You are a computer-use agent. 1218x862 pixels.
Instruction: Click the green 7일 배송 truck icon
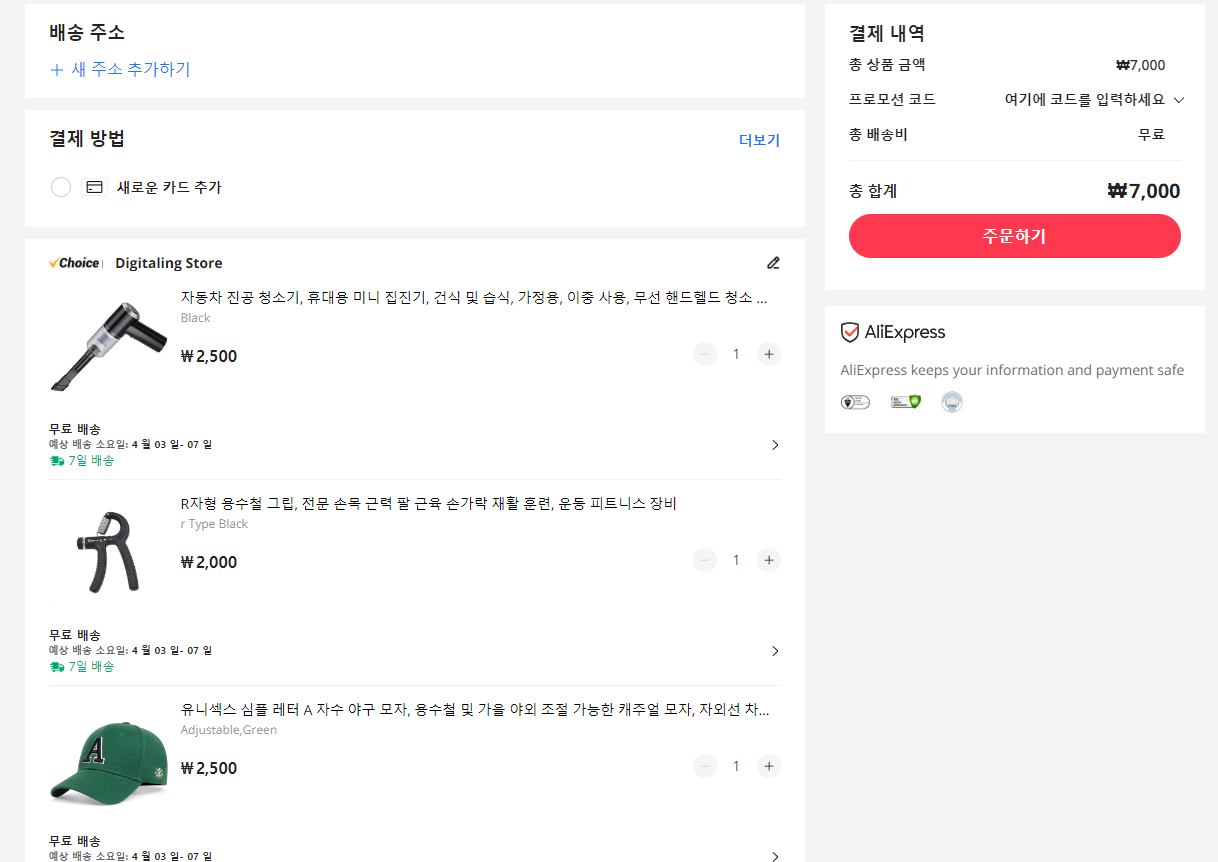(57, 460)
